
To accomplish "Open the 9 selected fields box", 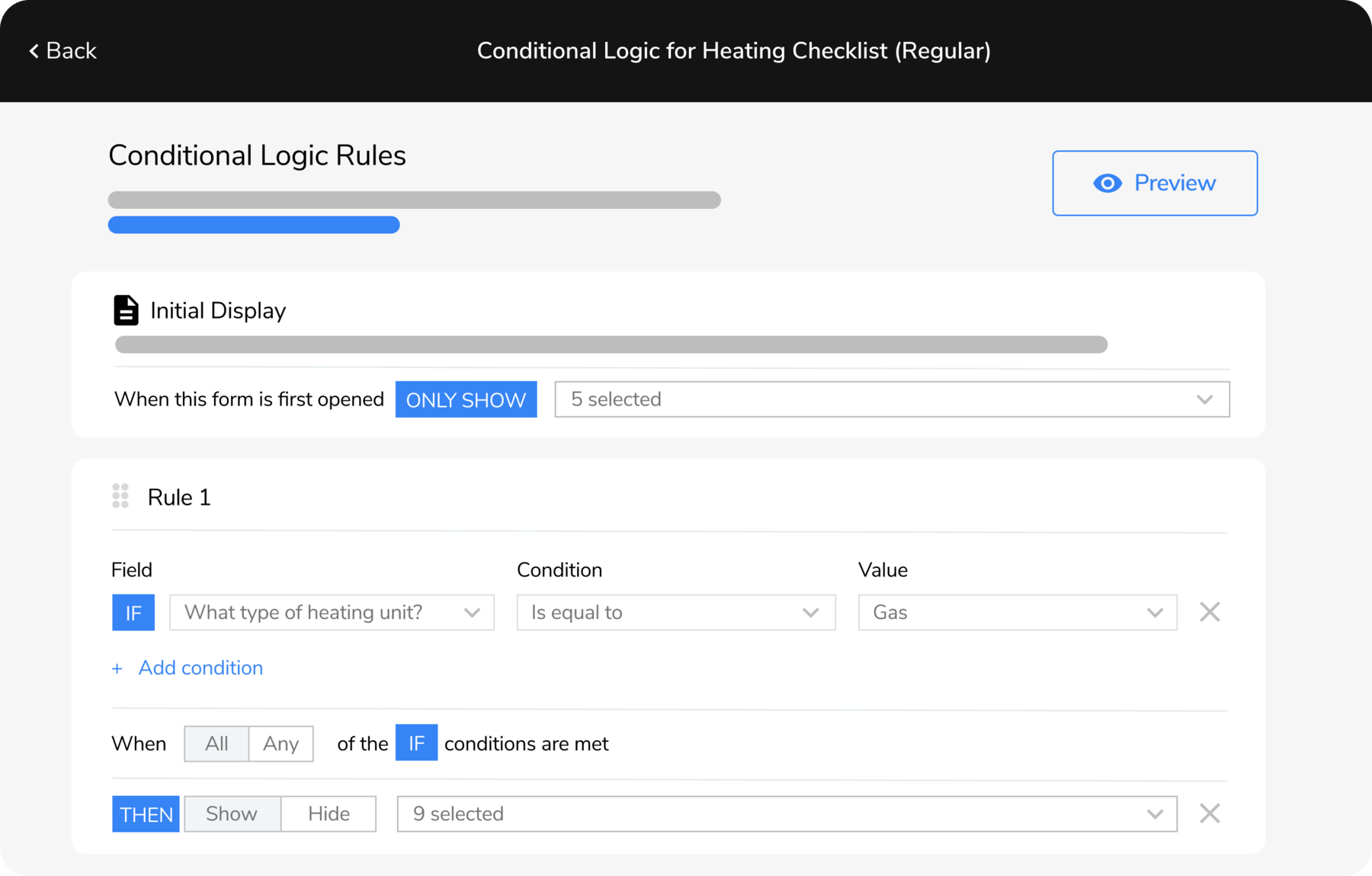I will coord(786,813).
